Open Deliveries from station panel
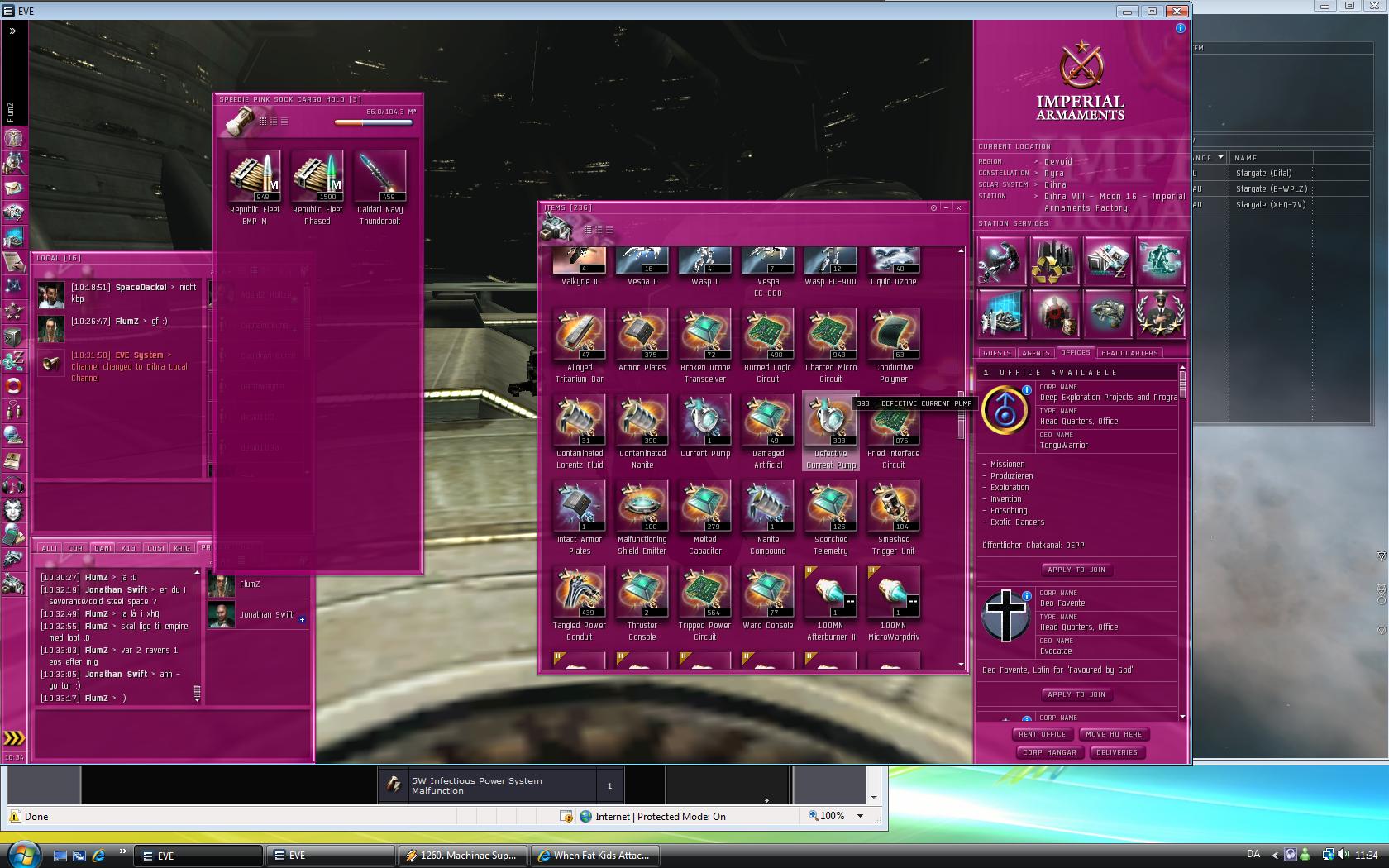Screen dimensions: 1389x868 (x=1117, y=752)
